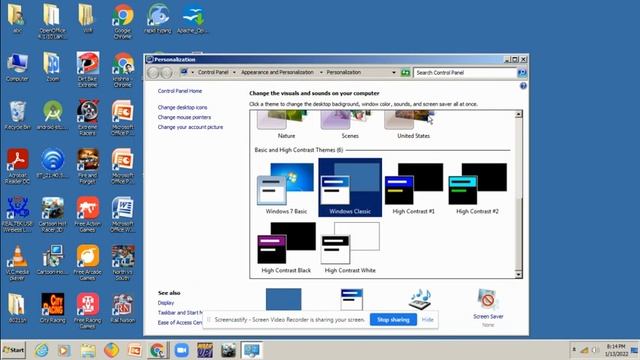Click the Start button

pos(13,350)
